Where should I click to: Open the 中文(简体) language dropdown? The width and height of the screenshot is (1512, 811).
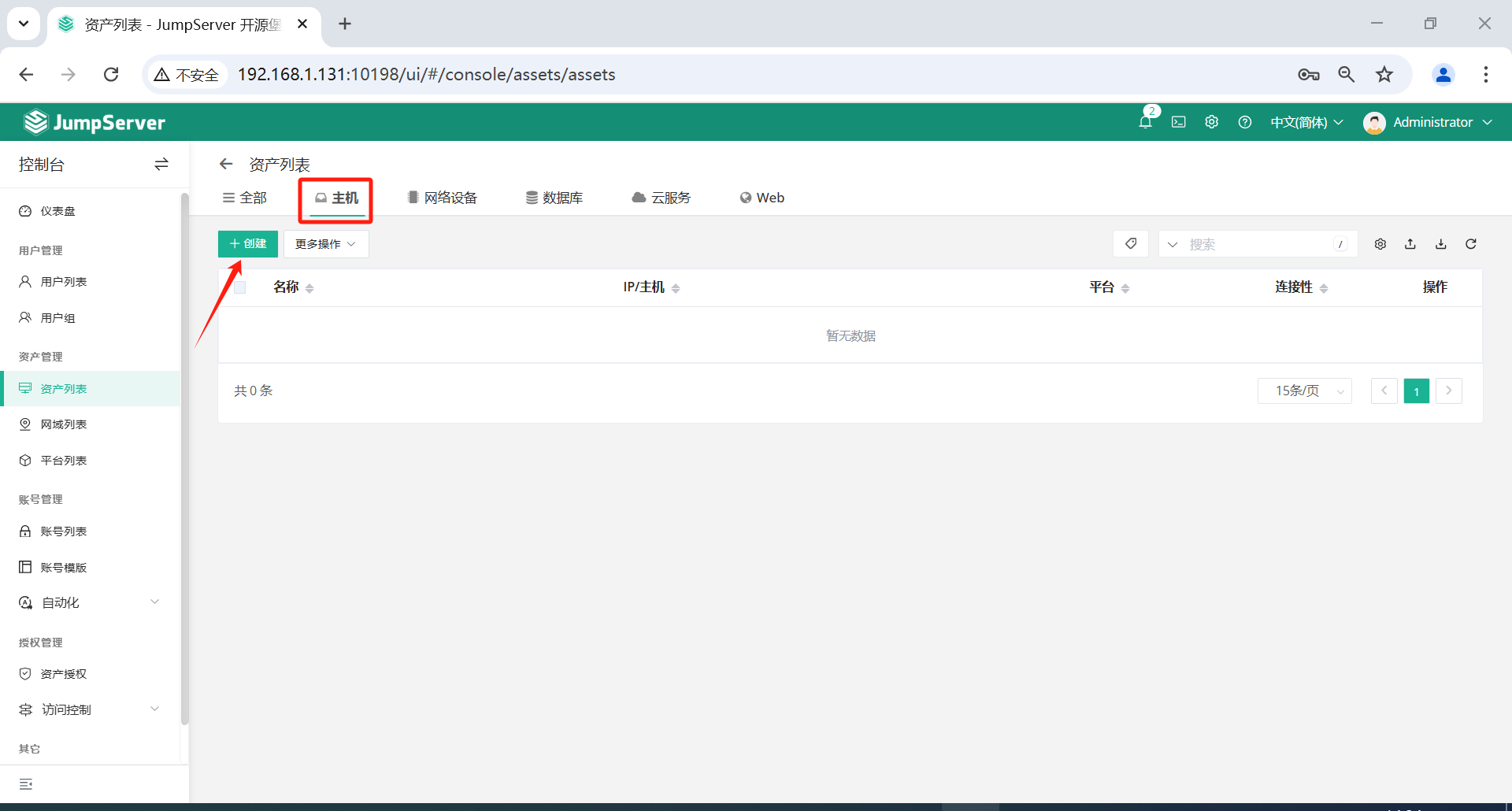pyautogui.click(x=1306, y=122)
